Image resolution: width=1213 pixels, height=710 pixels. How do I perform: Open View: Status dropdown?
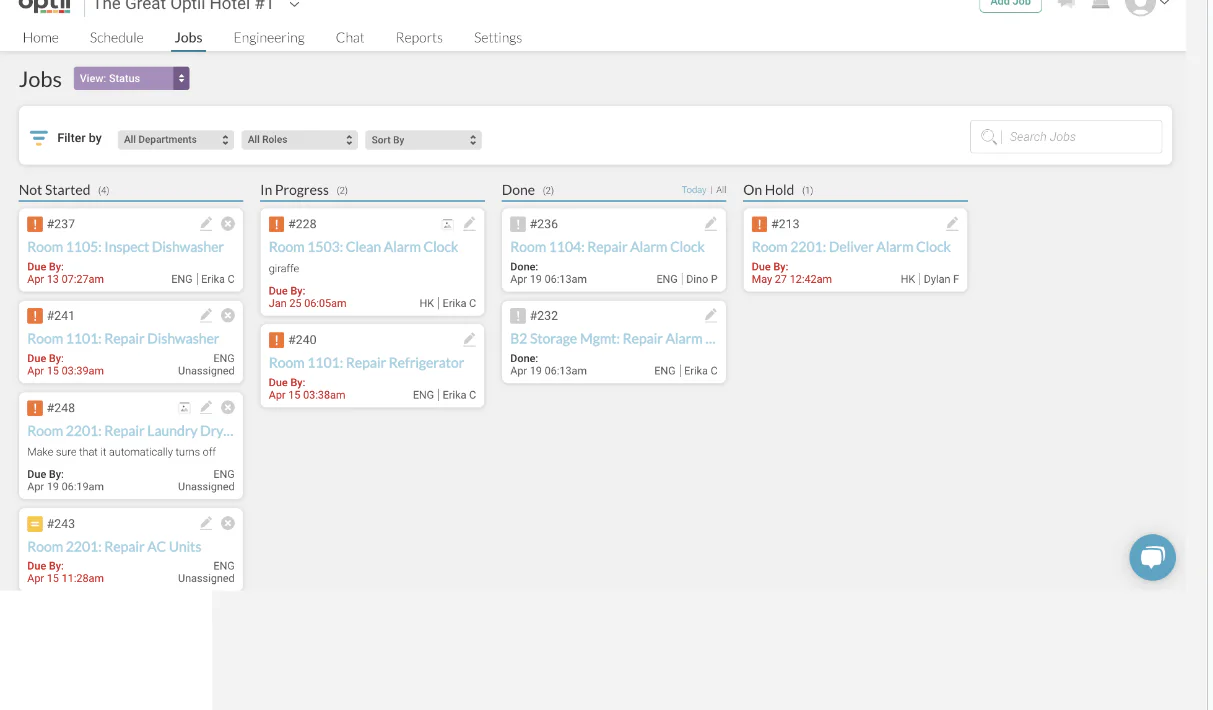pyautogui.click(x=131, y=78)
